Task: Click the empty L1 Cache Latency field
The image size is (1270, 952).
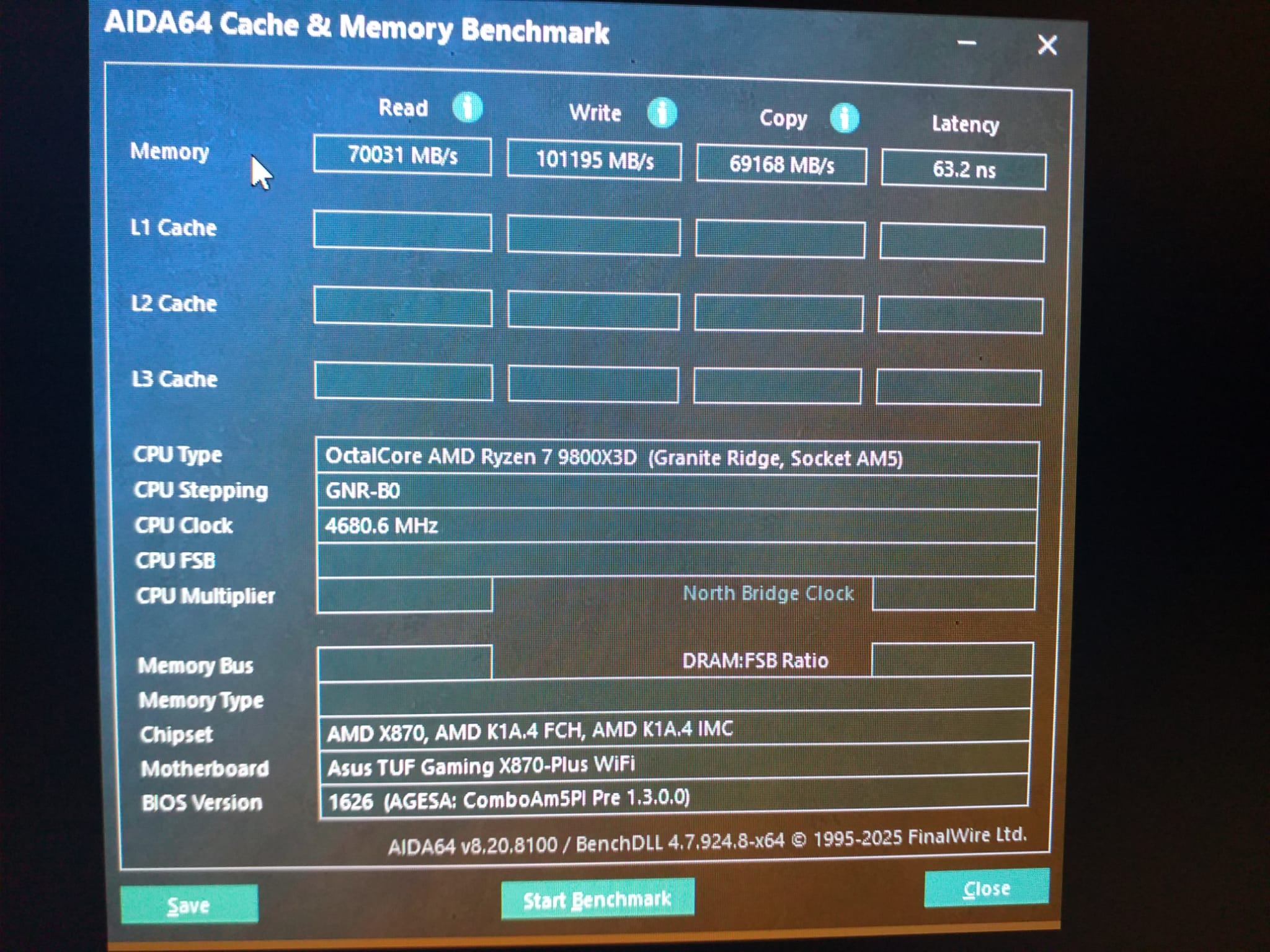Action: coord(962,243)
